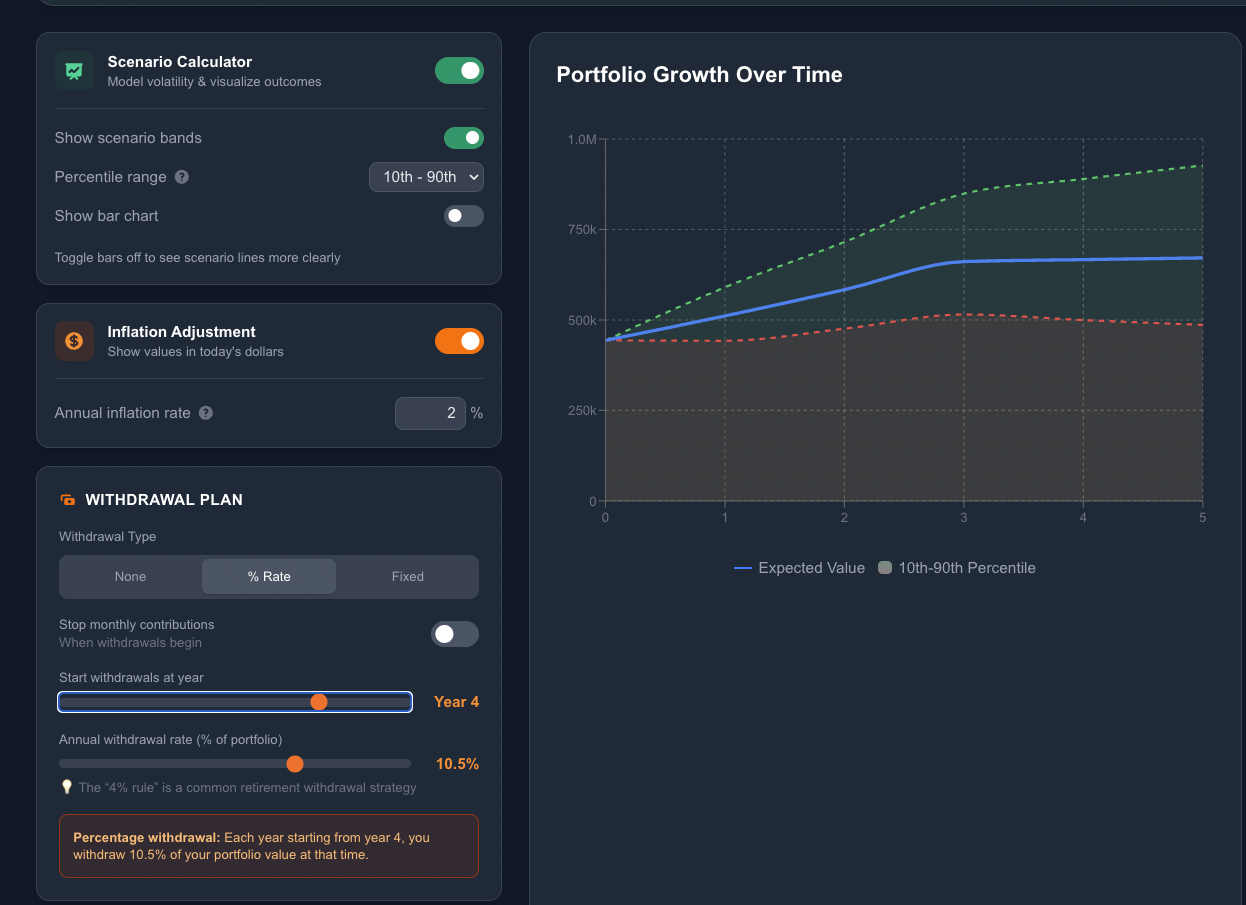Enable the Show bar chart toggle
1246x905 pixels.
[463, 216]
